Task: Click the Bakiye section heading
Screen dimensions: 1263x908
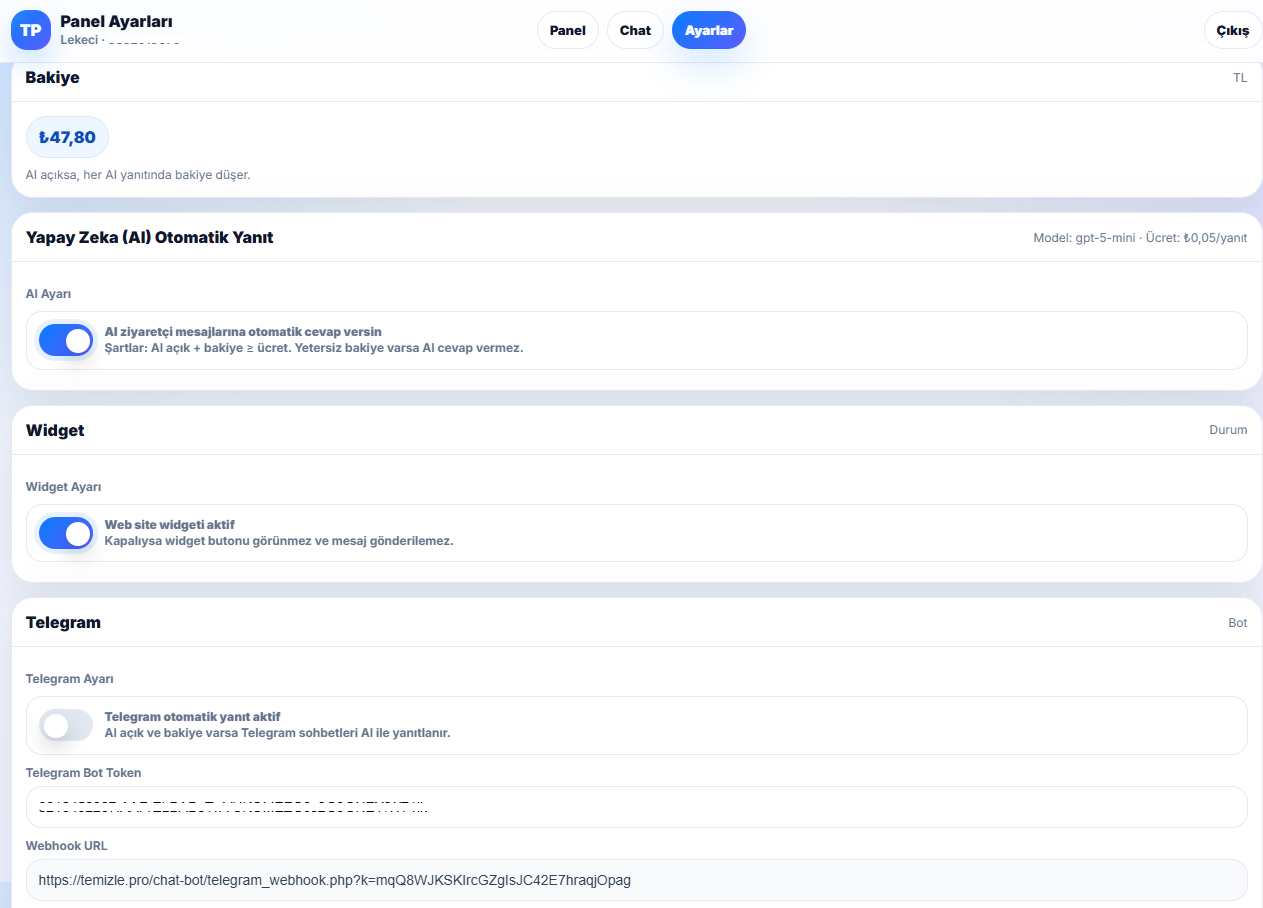Action: point(52,78)
